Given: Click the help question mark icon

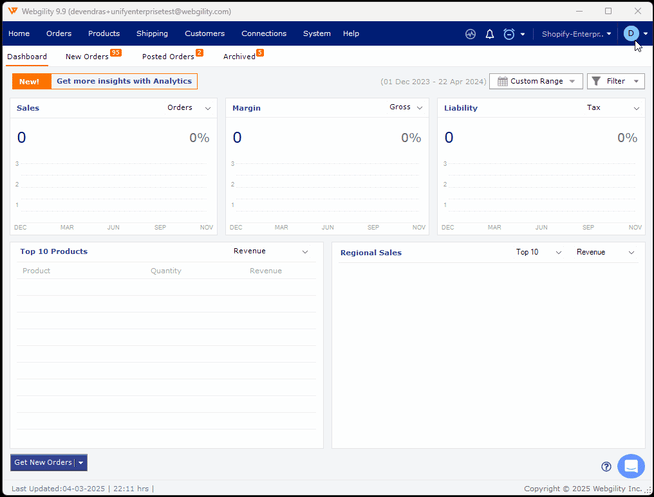Looking at the screenshot, I should (606, 467).
